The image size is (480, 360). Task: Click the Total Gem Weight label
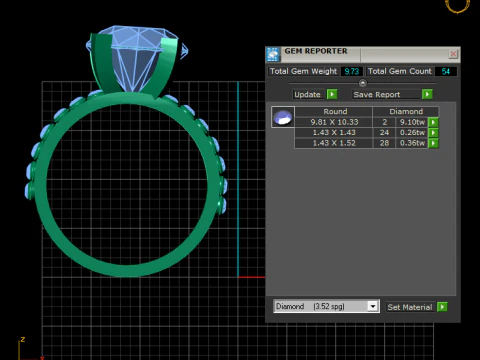pyautogui.click(x=303, y=71)
